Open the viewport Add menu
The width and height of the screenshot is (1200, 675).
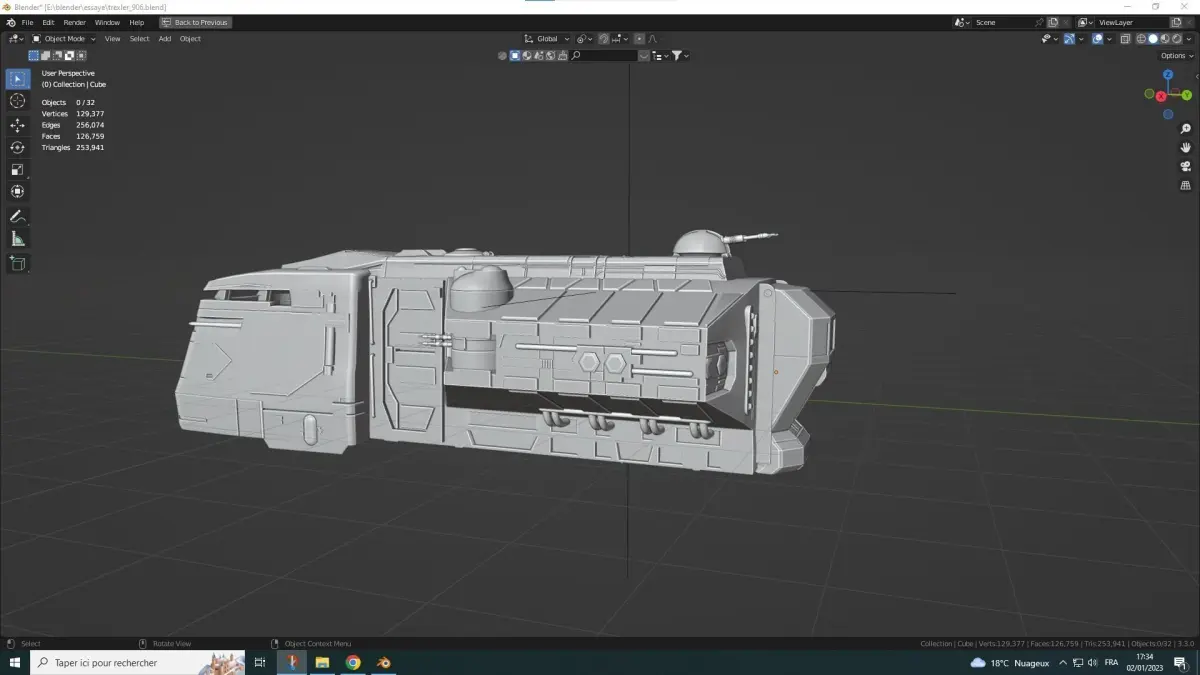click(165, 39)
